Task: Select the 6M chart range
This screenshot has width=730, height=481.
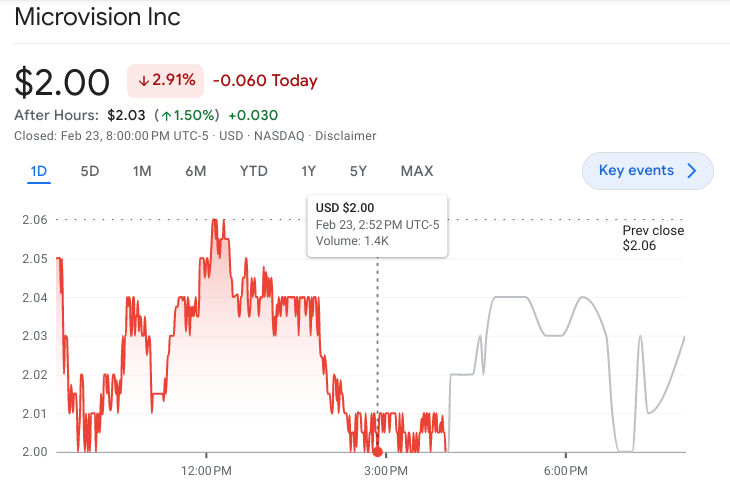Action: click(x=196, y=171)
